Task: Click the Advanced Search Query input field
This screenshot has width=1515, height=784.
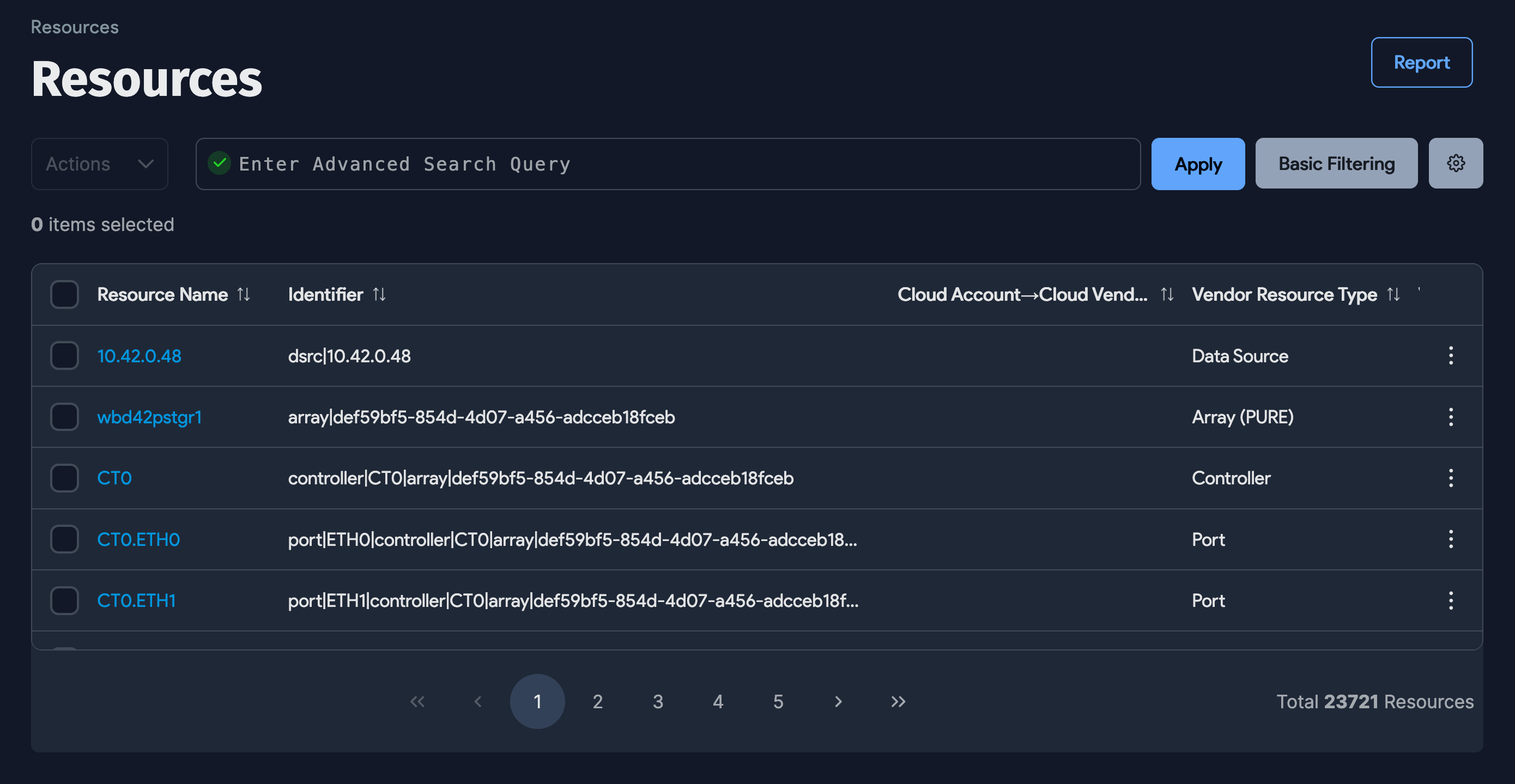Action: 647,163
